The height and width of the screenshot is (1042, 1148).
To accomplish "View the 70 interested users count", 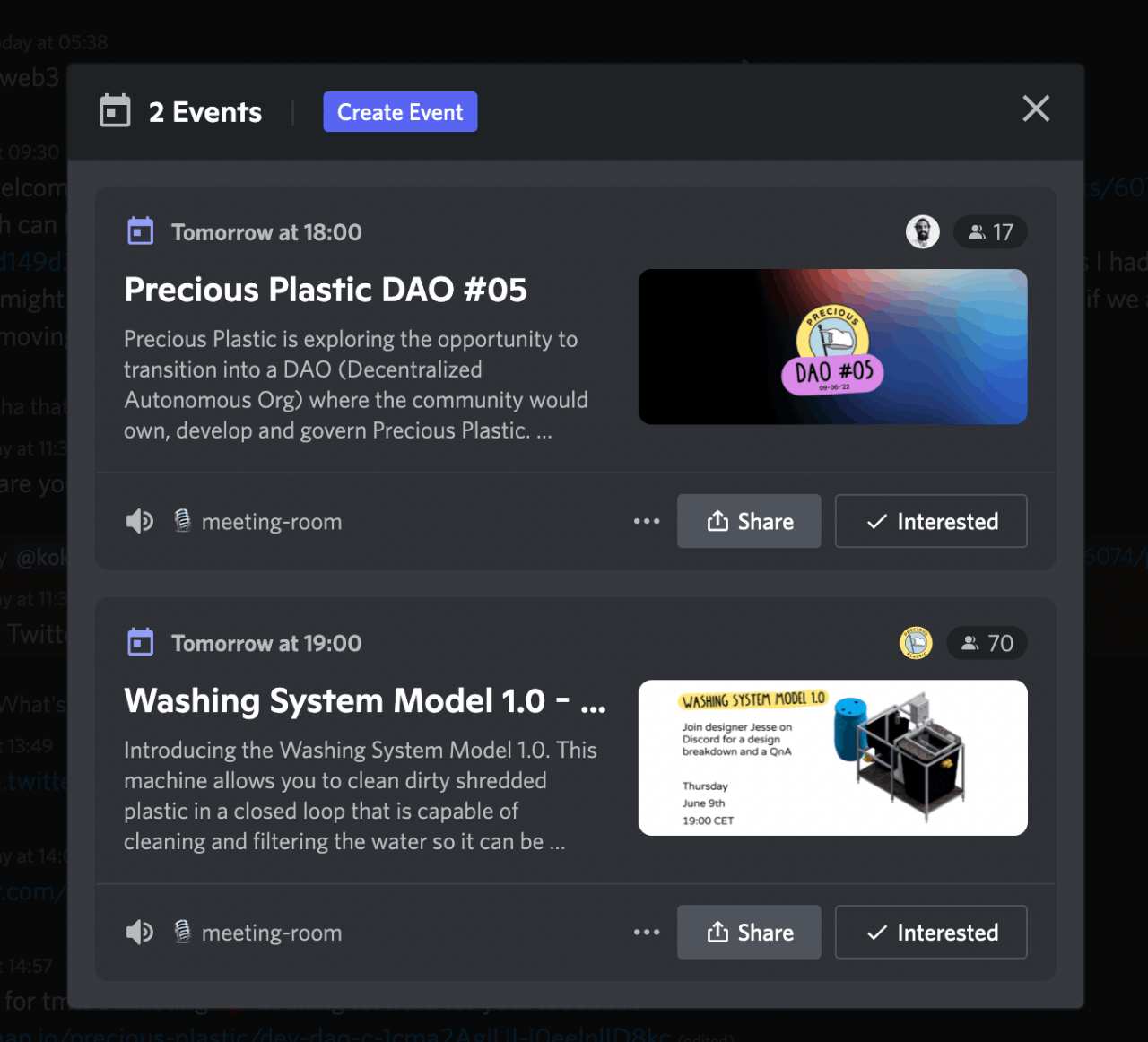I will click(x=987, y=643).
